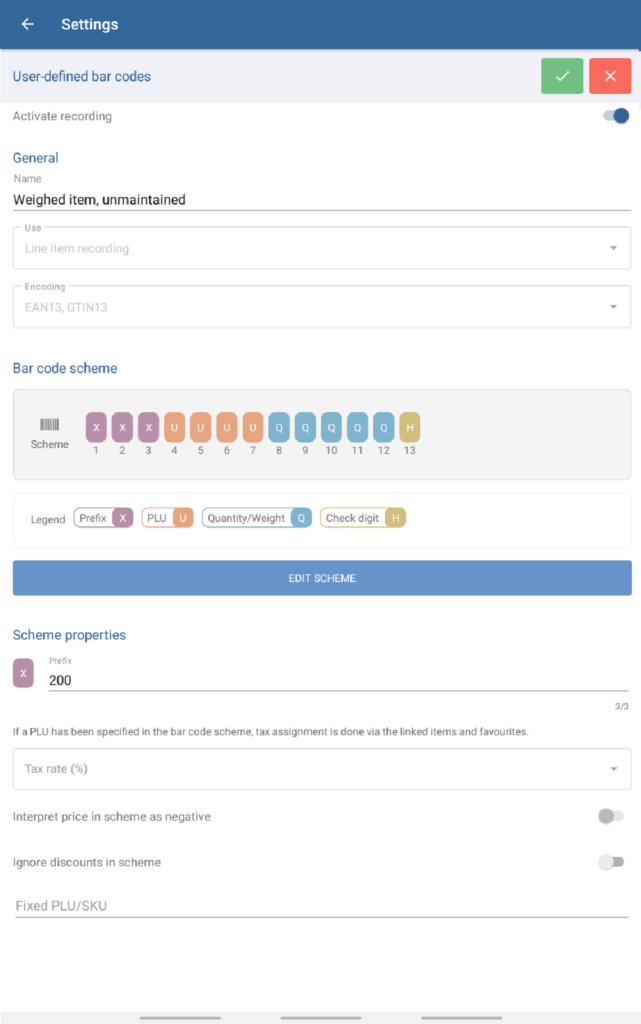The image size is (641, 1024).
Task: Click the barcode Scheme icon
Action: tap(49, 424)
